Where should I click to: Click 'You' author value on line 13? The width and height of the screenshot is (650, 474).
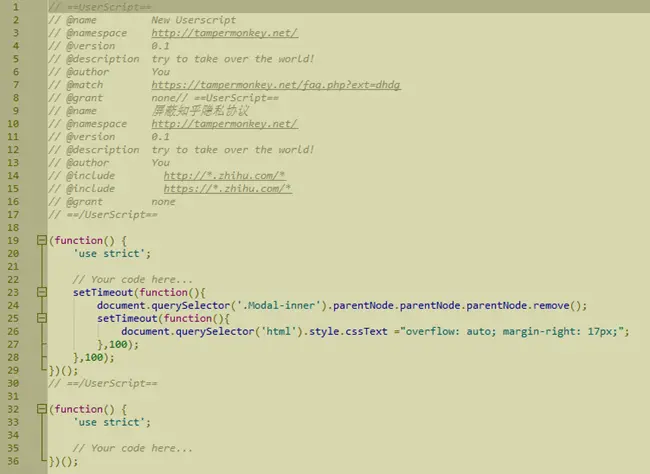(160, 163)
